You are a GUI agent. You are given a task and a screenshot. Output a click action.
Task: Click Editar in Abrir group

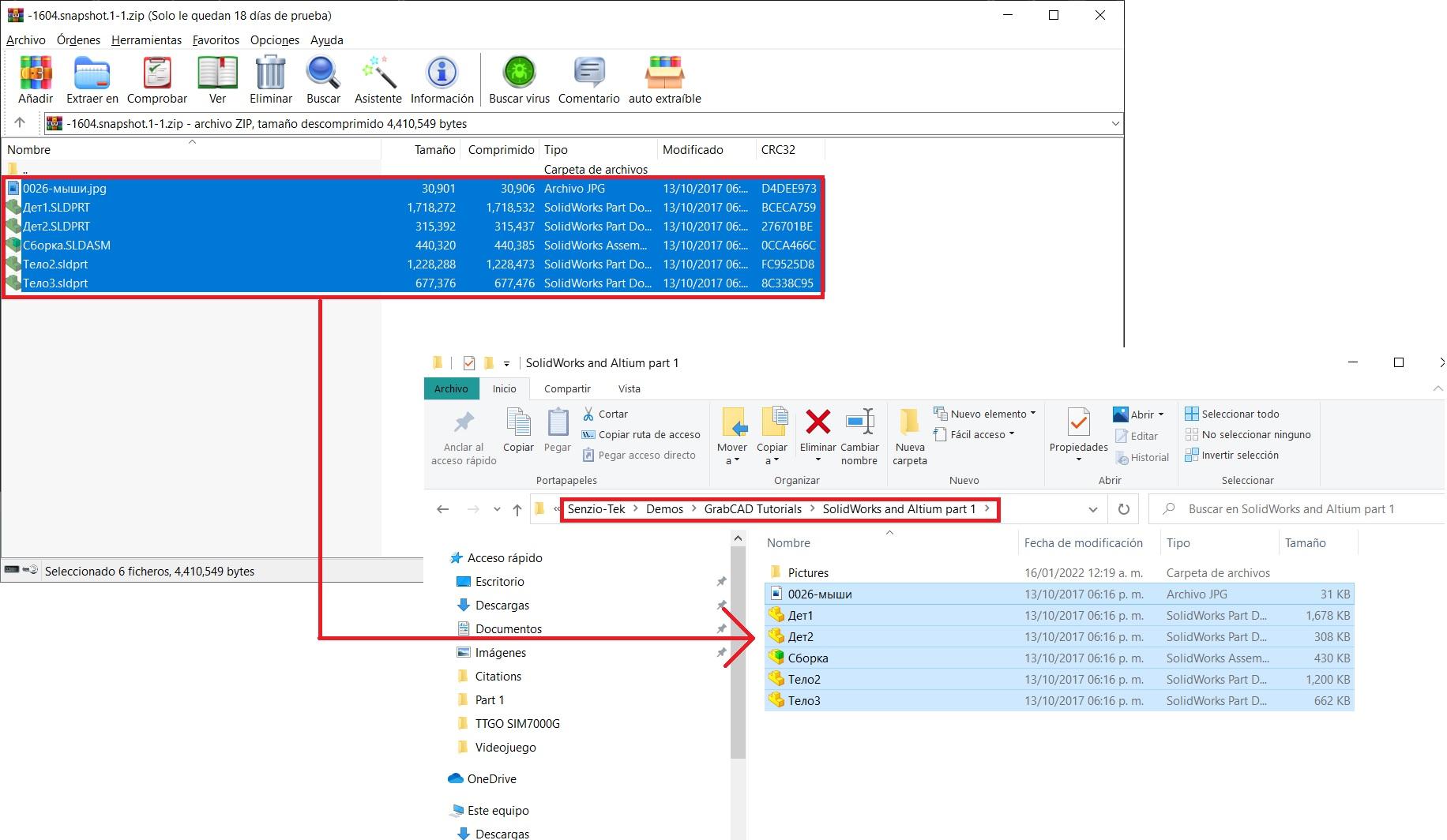tap(1137, 436)
